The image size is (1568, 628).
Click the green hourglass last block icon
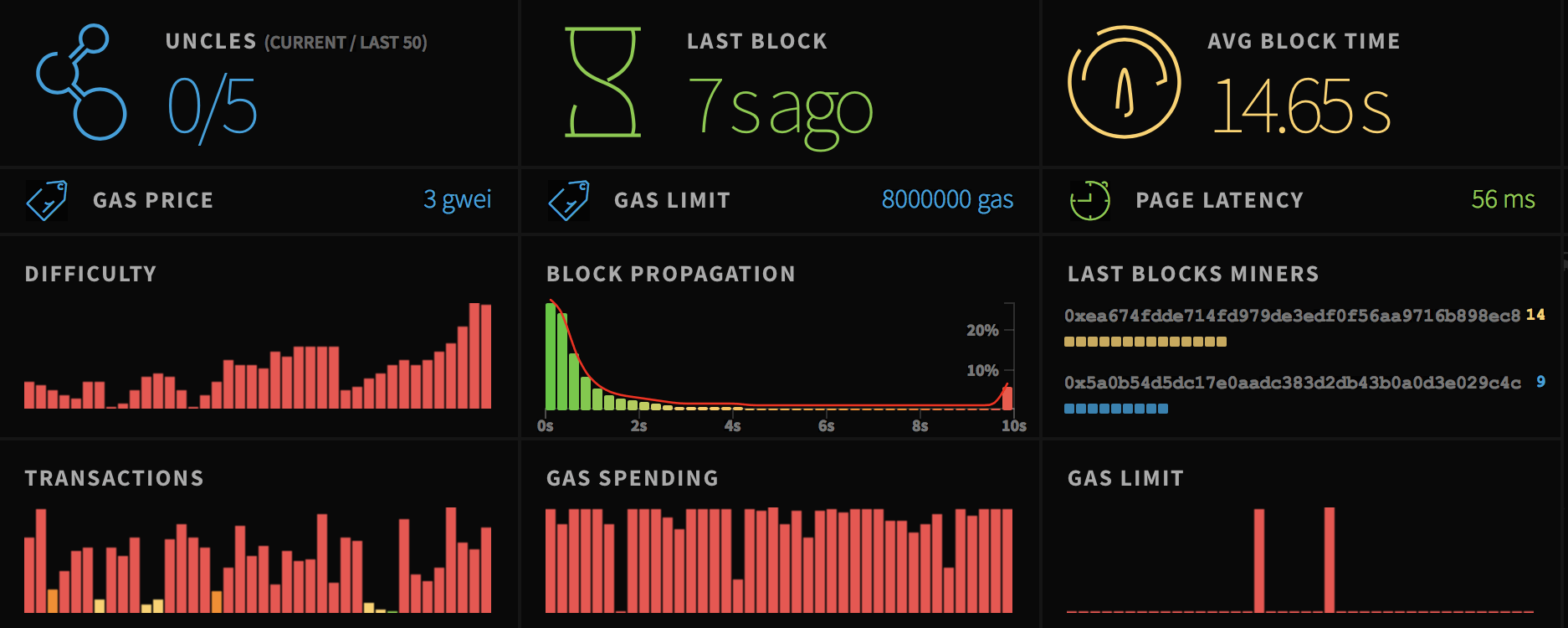[603, 82]
